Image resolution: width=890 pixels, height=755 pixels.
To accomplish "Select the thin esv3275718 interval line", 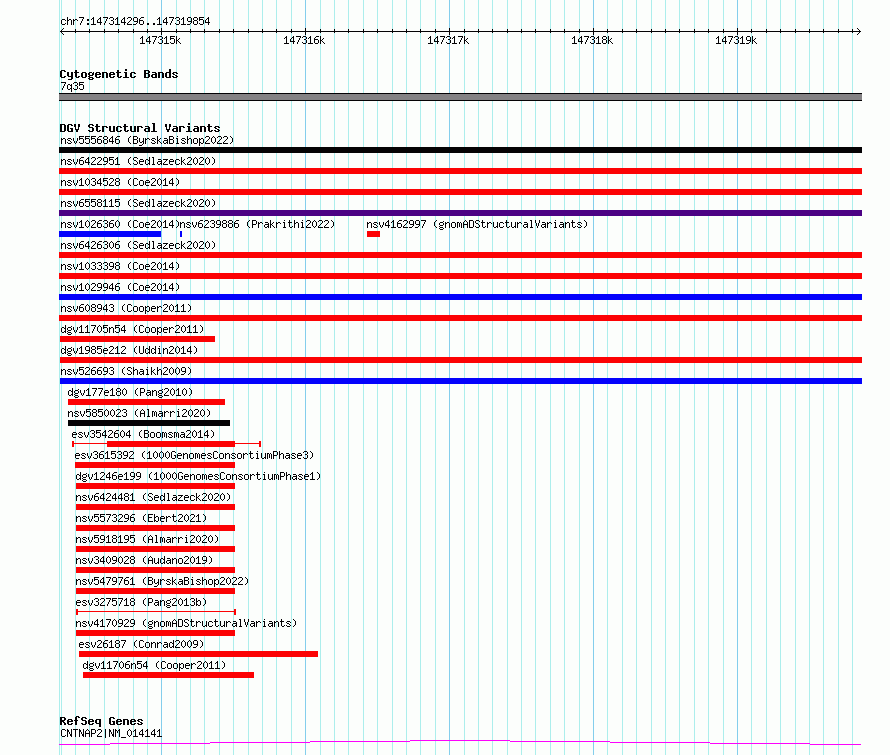I will (156, 612).
